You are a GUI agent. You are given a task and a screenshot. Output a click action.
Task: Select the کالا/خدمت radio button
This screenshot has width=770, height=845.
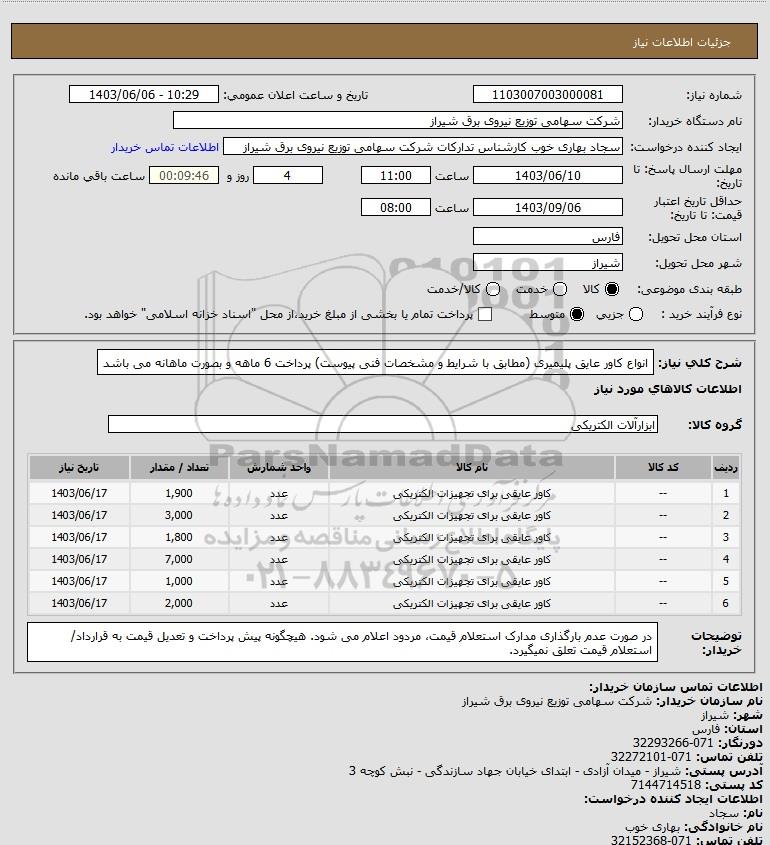tap(492, 289)
